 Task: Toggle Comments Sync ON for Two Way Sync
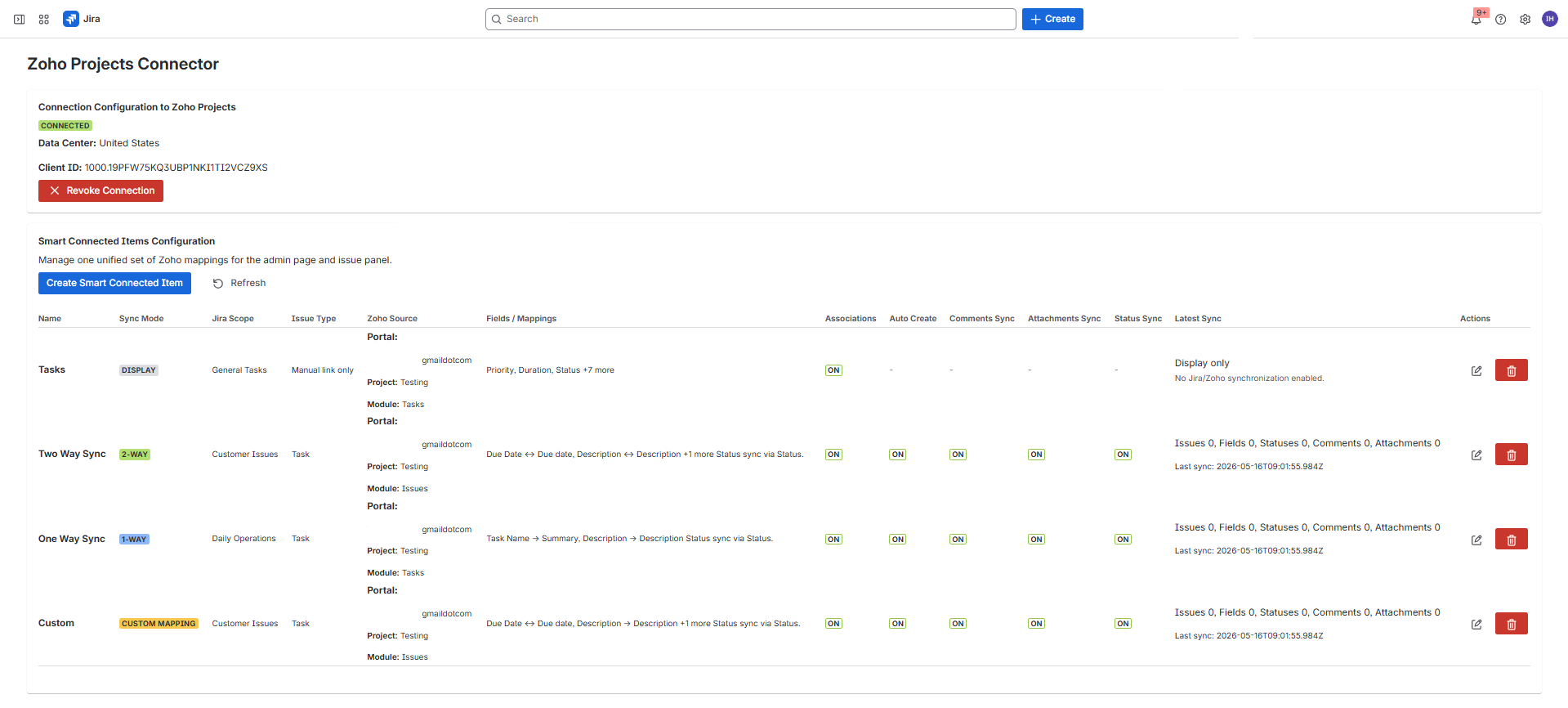pos(958,455)
